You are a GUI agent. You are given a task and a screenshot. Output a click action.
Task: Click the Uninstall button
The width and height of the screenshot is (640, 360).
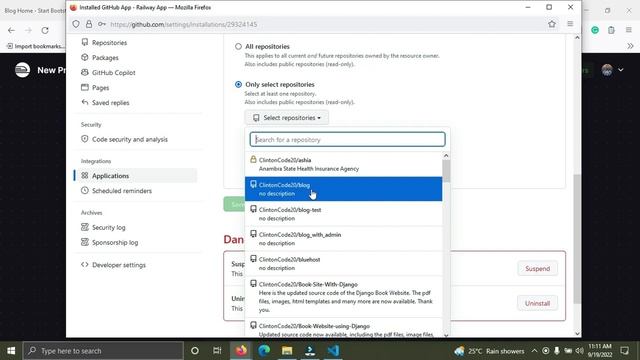coord(537,303)
